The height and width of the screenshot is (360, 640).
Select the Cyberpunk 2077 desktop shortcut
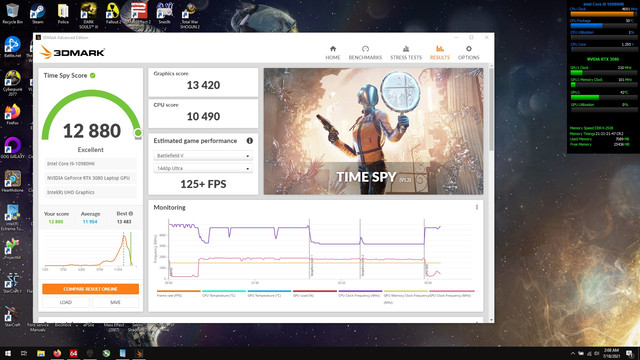point(13,83)
